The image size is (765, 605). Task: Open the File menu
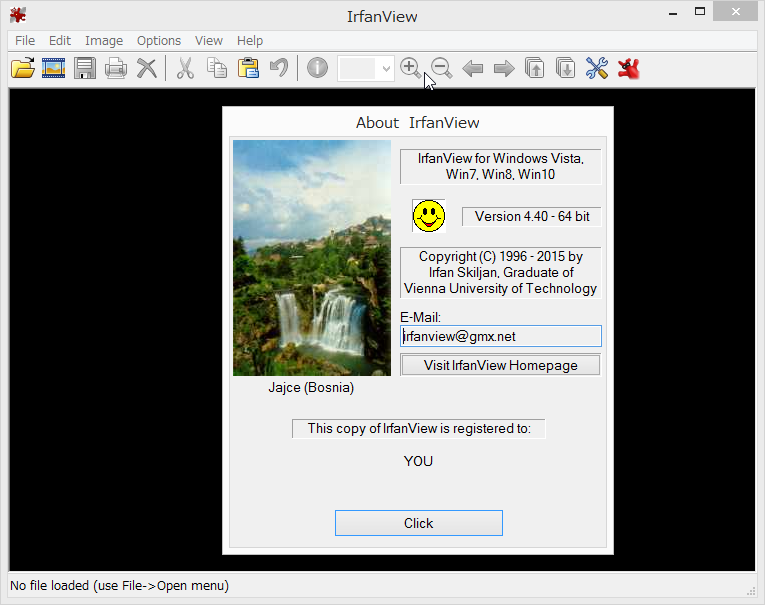click(x=25, y=40)
